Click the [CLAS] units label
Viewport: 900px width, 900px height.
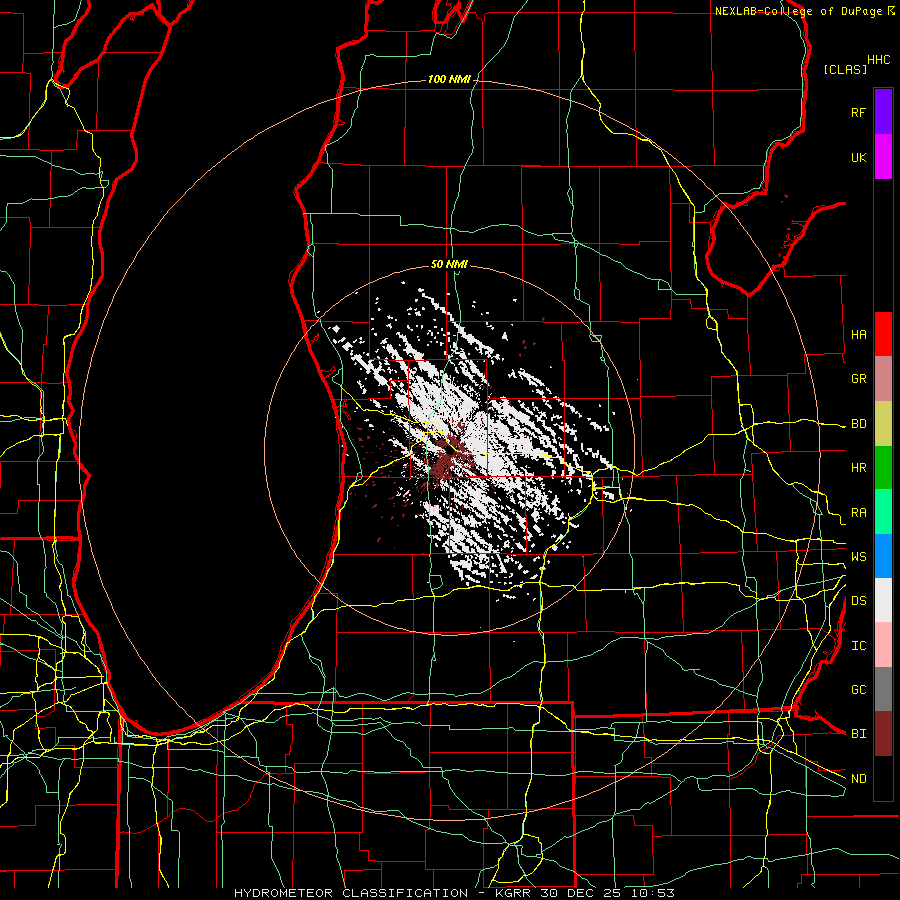pyautogui.click(x=845, y=69)
